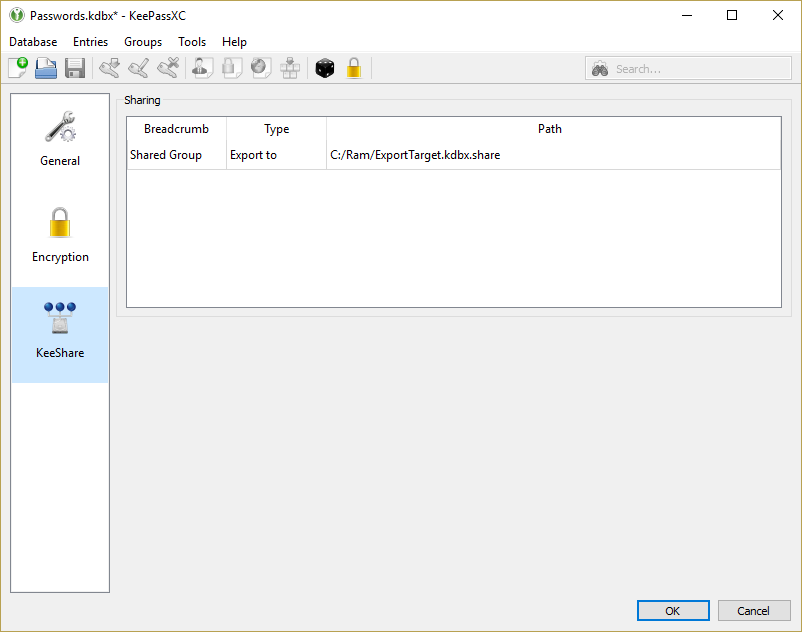
Task: Click the Delete Entry key icon
Action: 168,68
